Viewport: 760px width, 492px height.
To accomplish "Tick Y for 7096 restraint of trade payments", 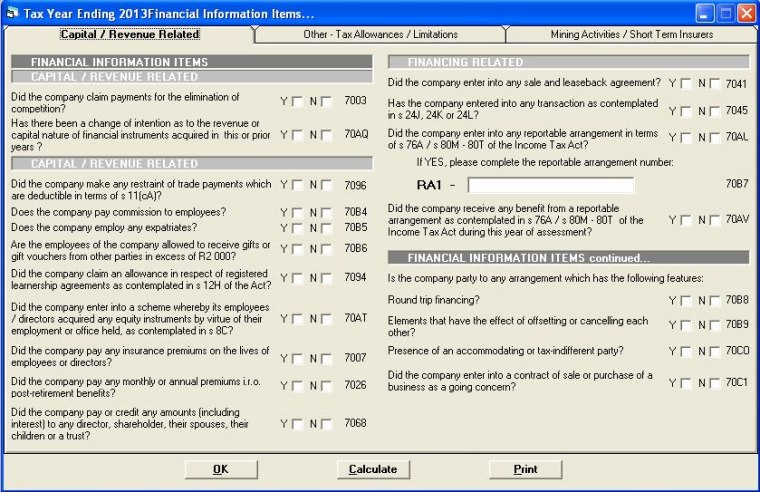I will click(x=298, y=185).
